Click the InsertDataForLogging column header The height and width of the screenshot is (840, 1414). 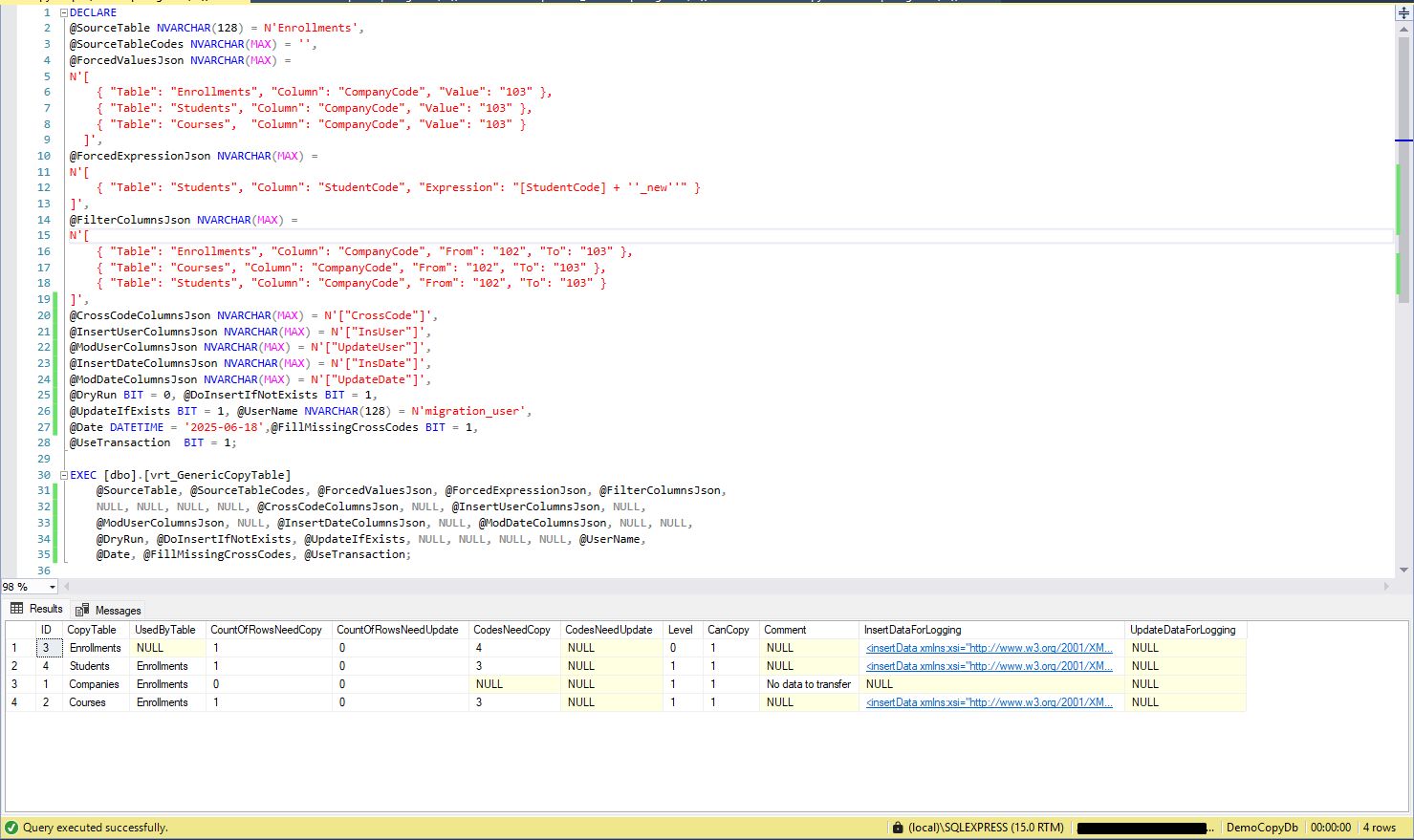[x=912, y=630]
